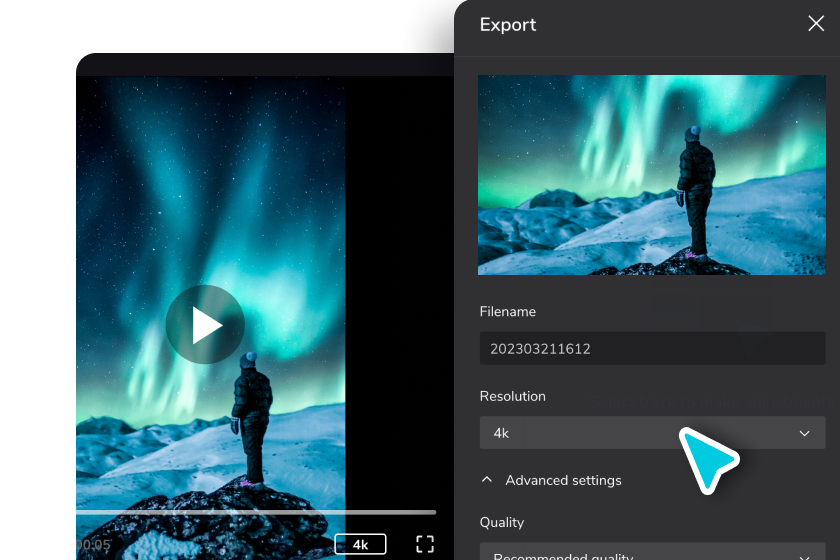Click the video progress bar
Screen dimensions: 840x560
tap(256, 512)
